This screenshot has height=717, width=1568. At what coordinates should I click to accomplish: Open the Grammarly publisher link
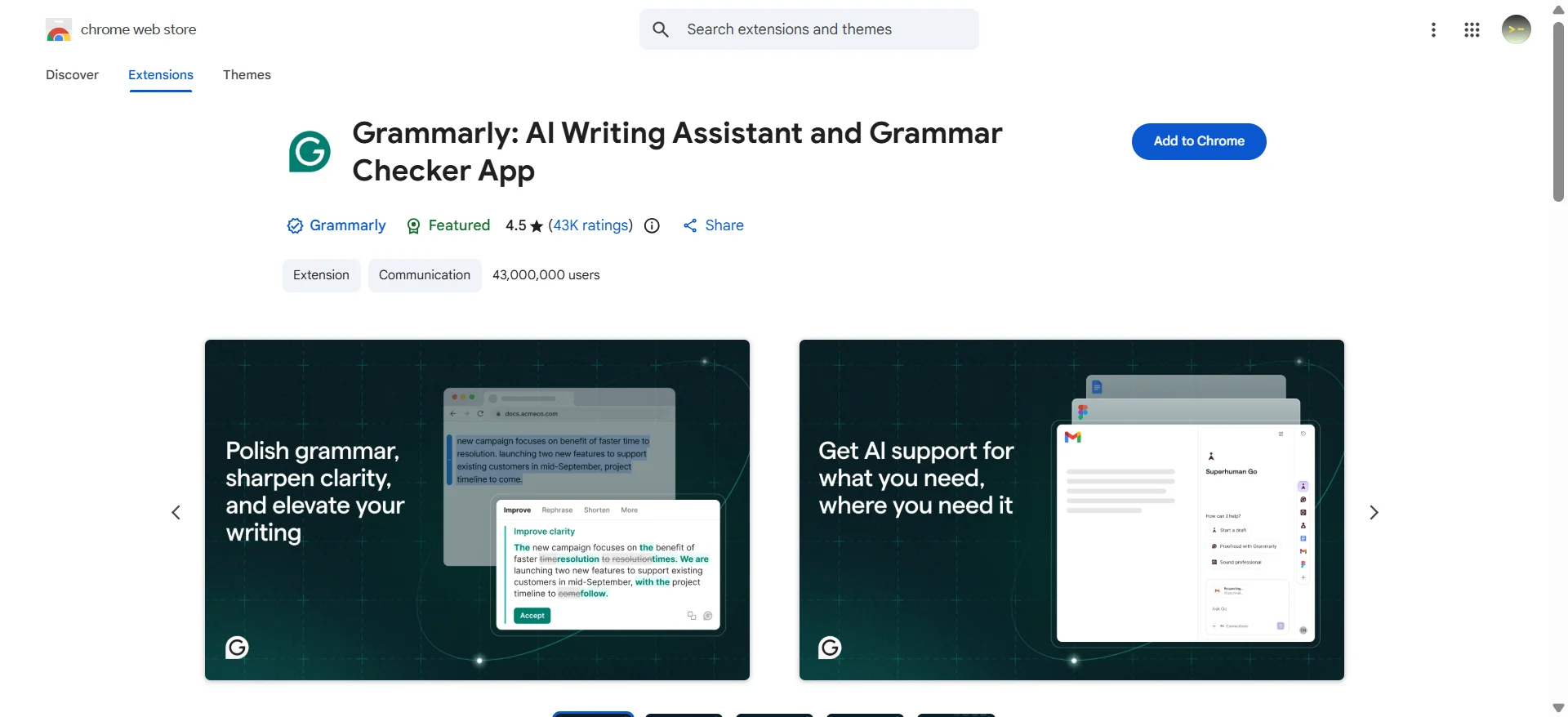pyautogui.click(x=348, y=225)
